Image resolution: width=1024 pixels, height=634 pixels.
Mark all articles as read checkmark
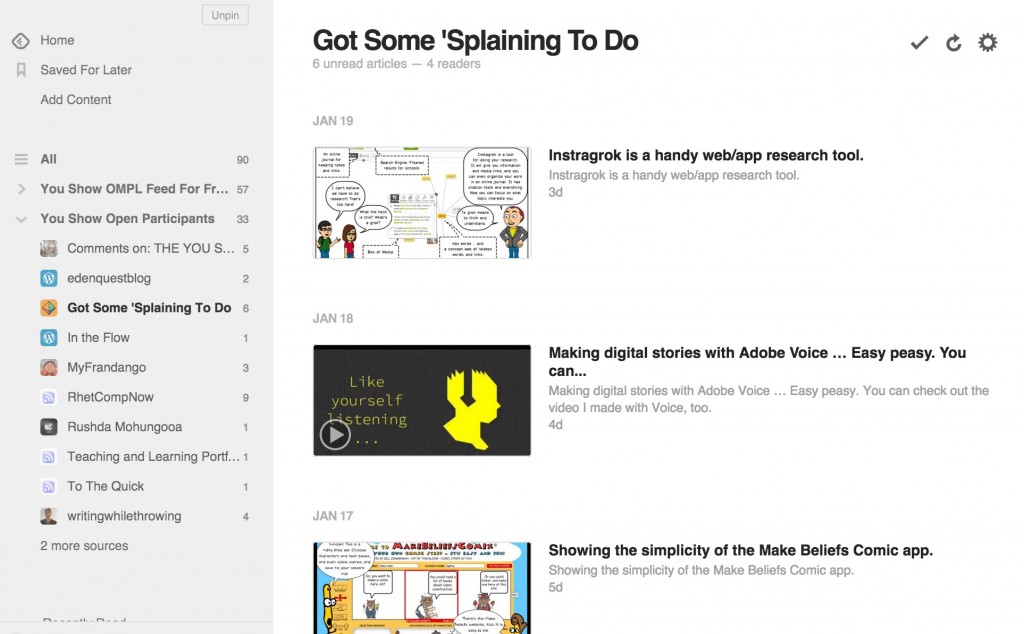(x=920, y=43)
